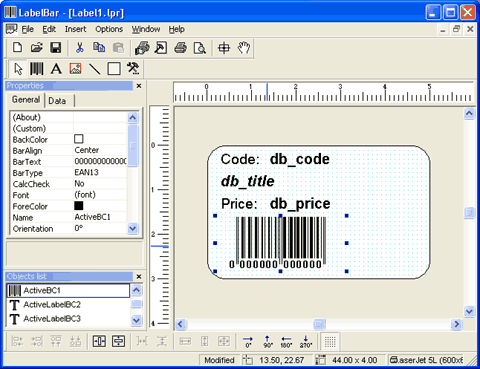
Task: Click the BackColor white swatch
Action: (79, 139)
